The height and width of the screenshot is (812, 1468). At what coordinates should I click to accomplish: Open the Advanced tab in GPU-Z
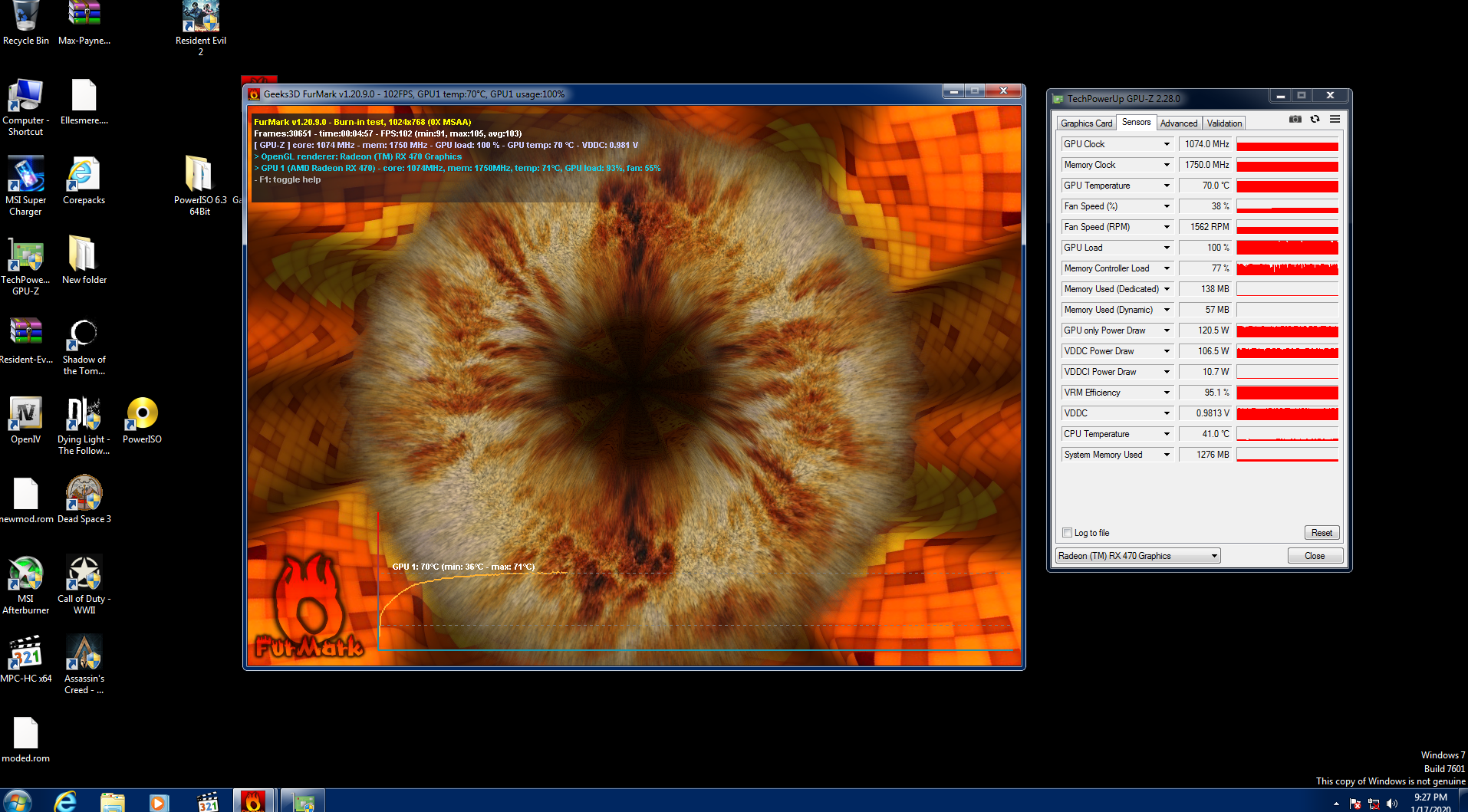(1179, 123)
